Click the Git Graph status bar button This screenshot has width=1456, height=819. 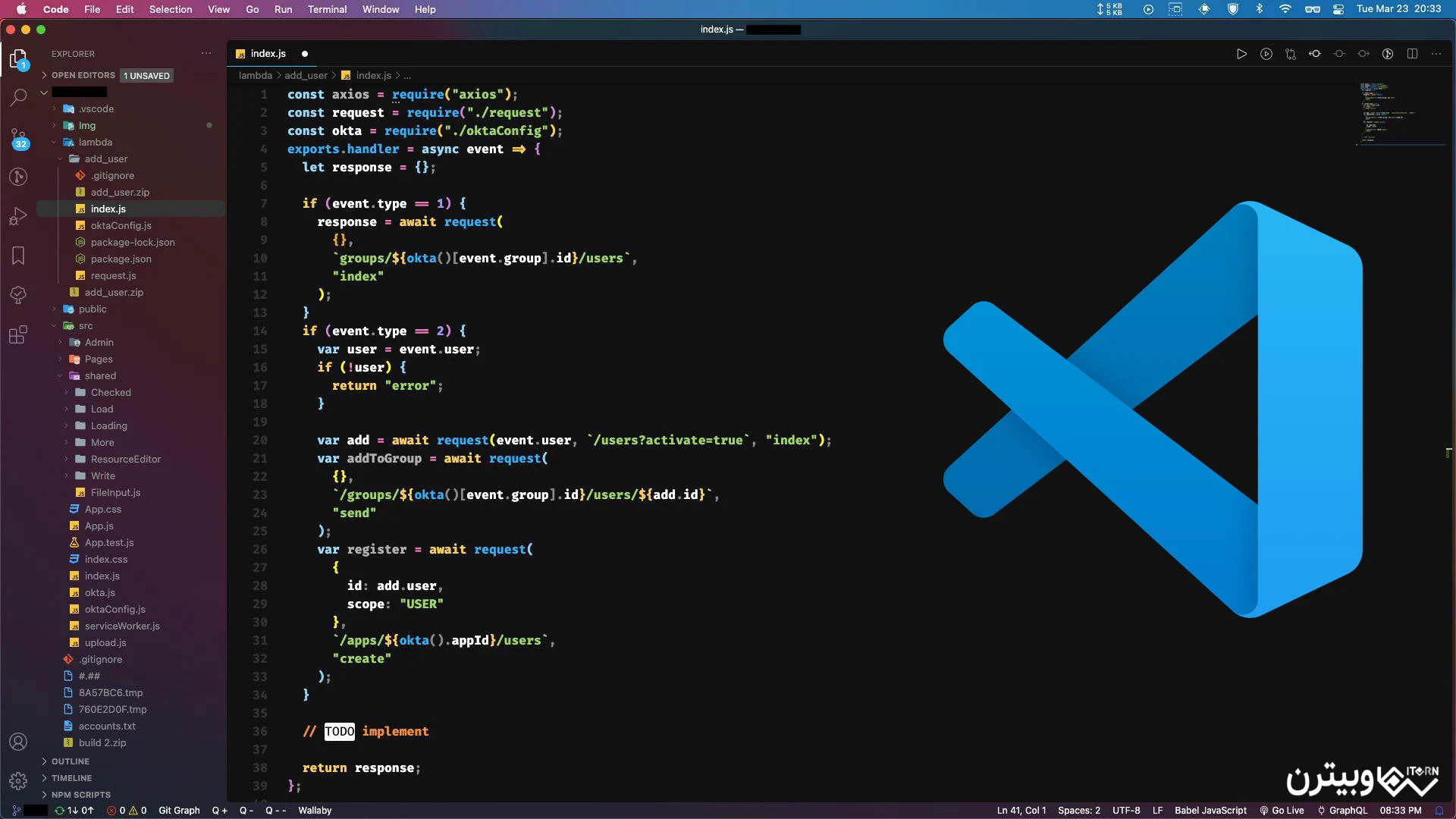pos(179,810)
